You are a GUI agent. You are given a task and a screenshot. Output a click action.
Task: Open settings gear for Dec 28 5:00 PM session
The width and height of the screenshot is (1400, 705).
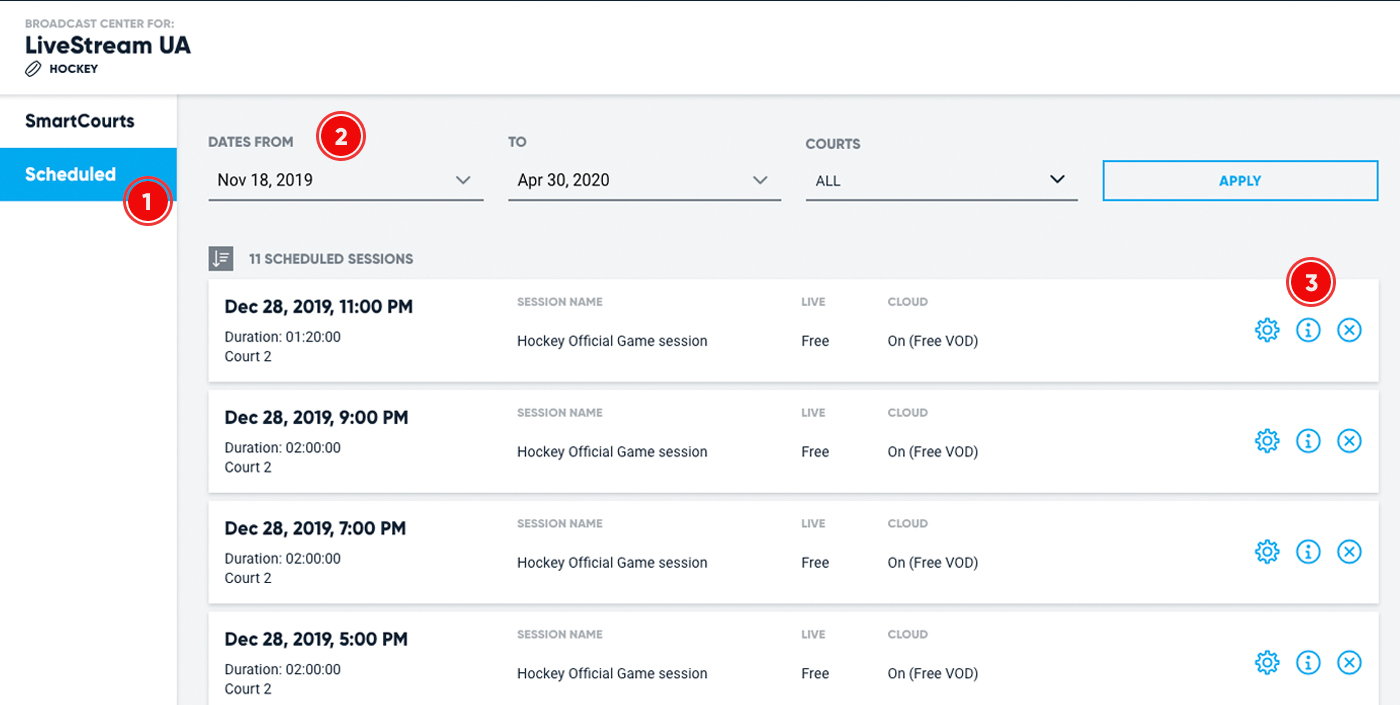[x=1267, y=662]
